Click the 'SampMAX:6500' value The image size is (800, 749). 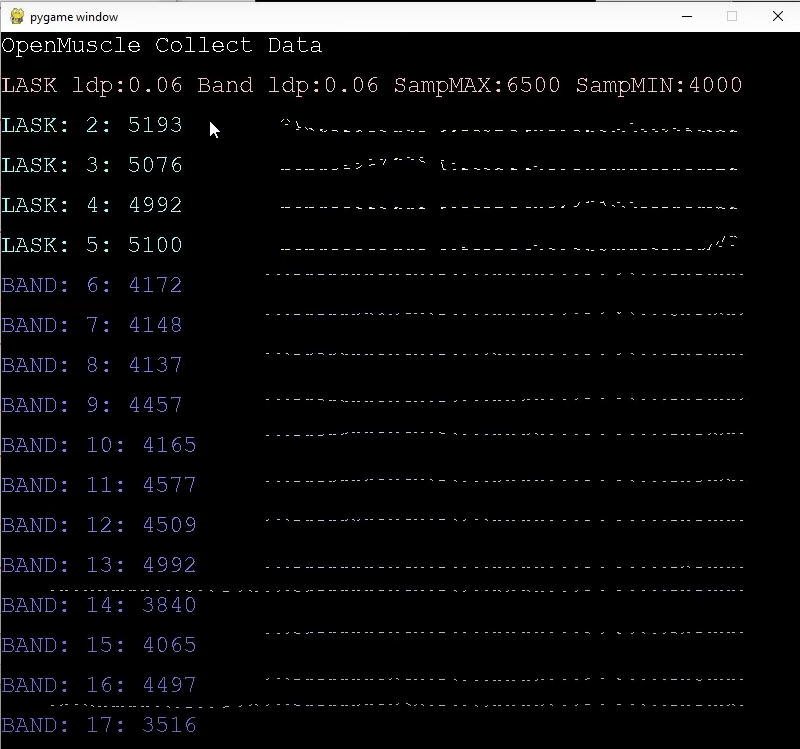point(477,85)
